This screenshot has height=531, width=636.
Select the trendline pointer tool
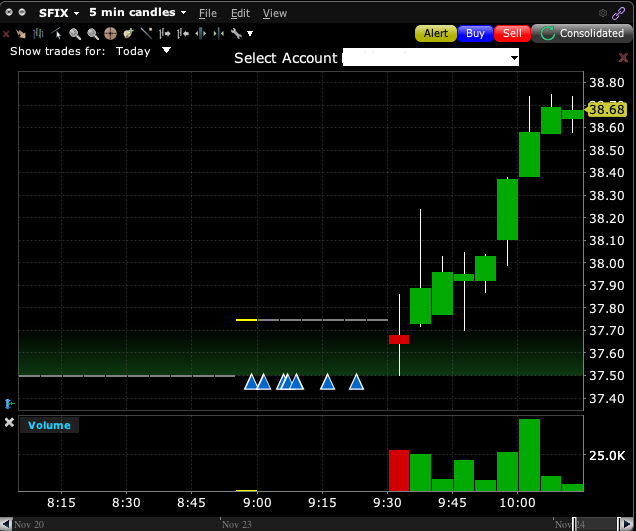56,34
